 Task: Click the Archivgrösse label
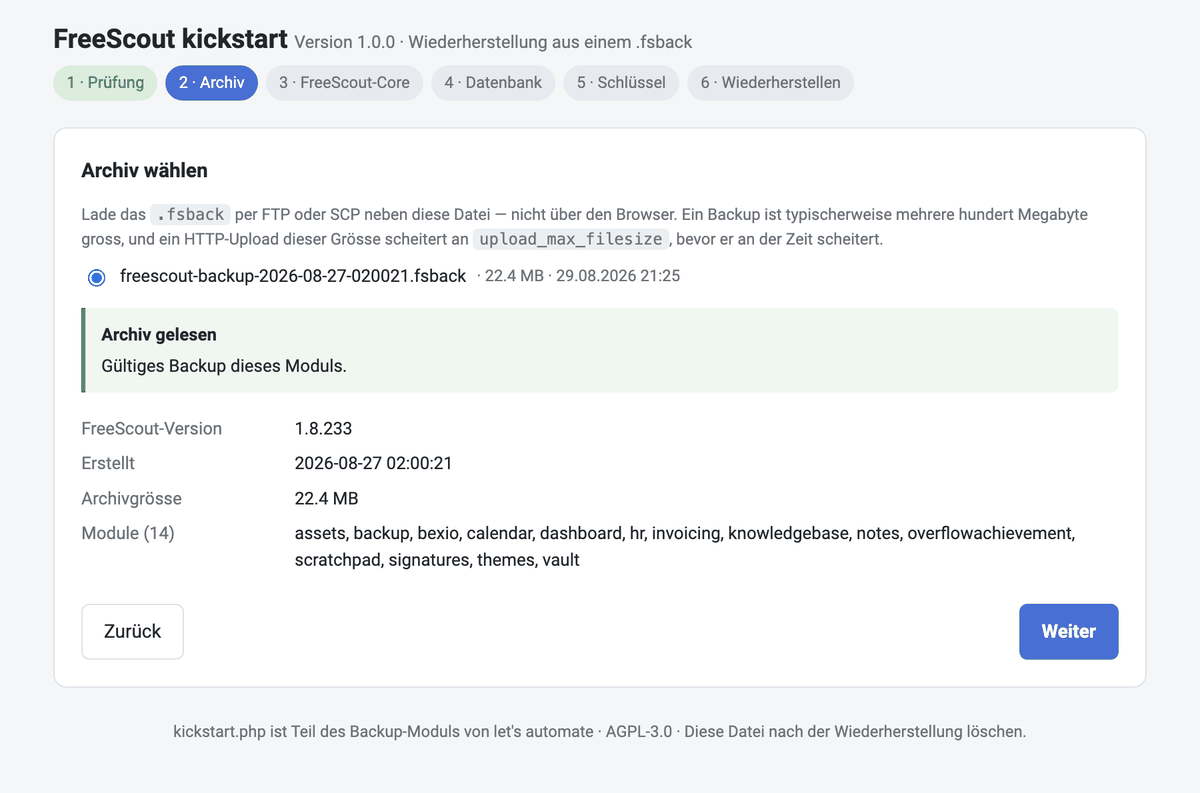tap(132, 499)
